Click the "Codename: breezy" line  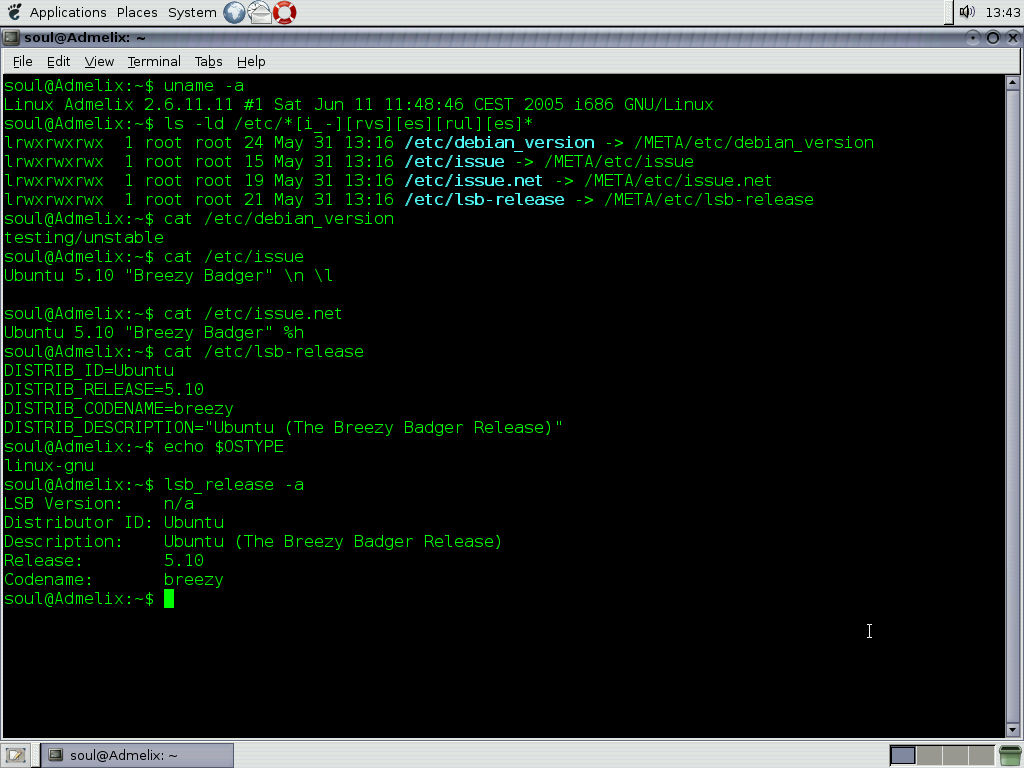[114, 579]
